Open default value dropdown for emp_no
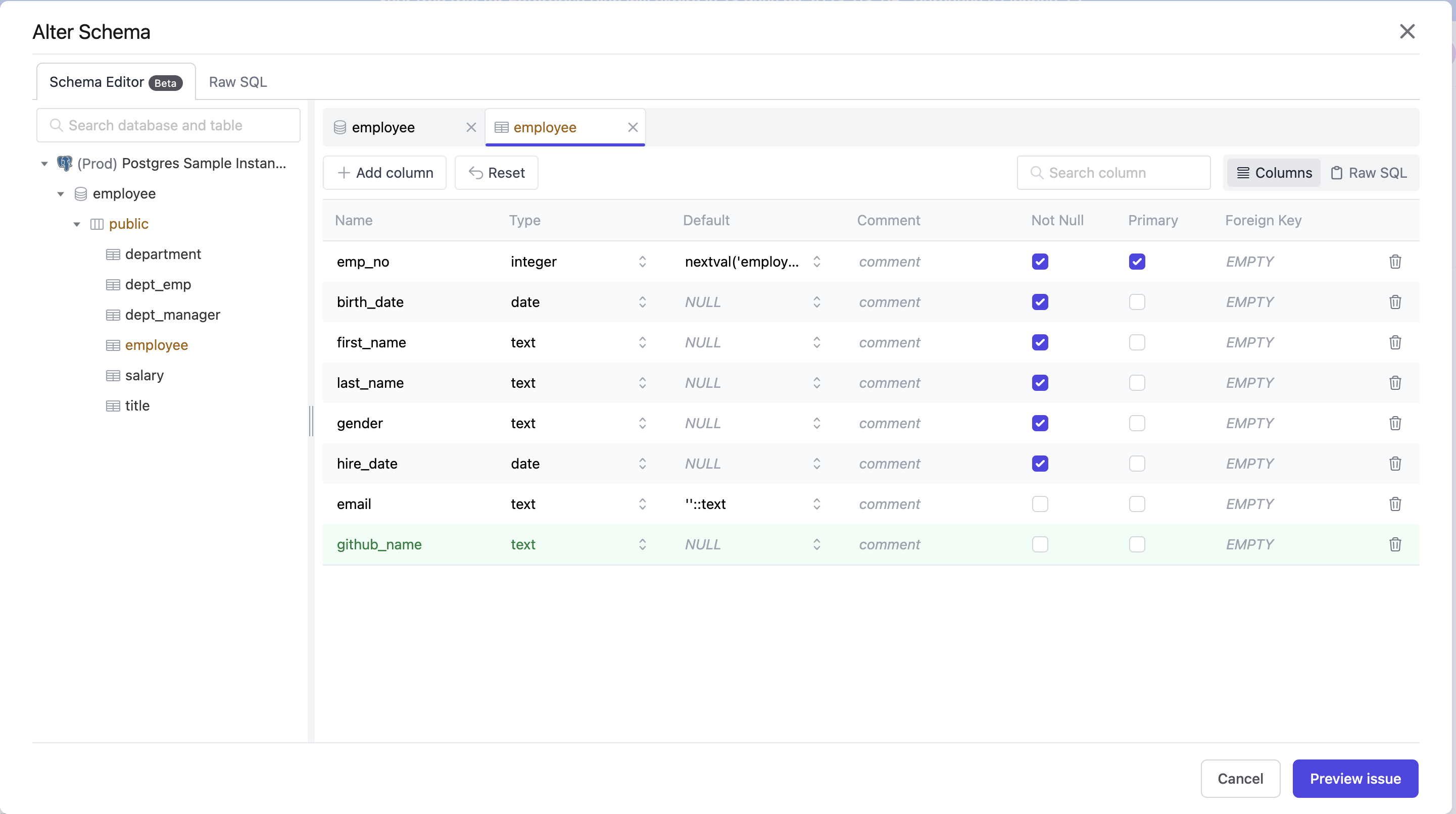 click(x=816, y=262)
